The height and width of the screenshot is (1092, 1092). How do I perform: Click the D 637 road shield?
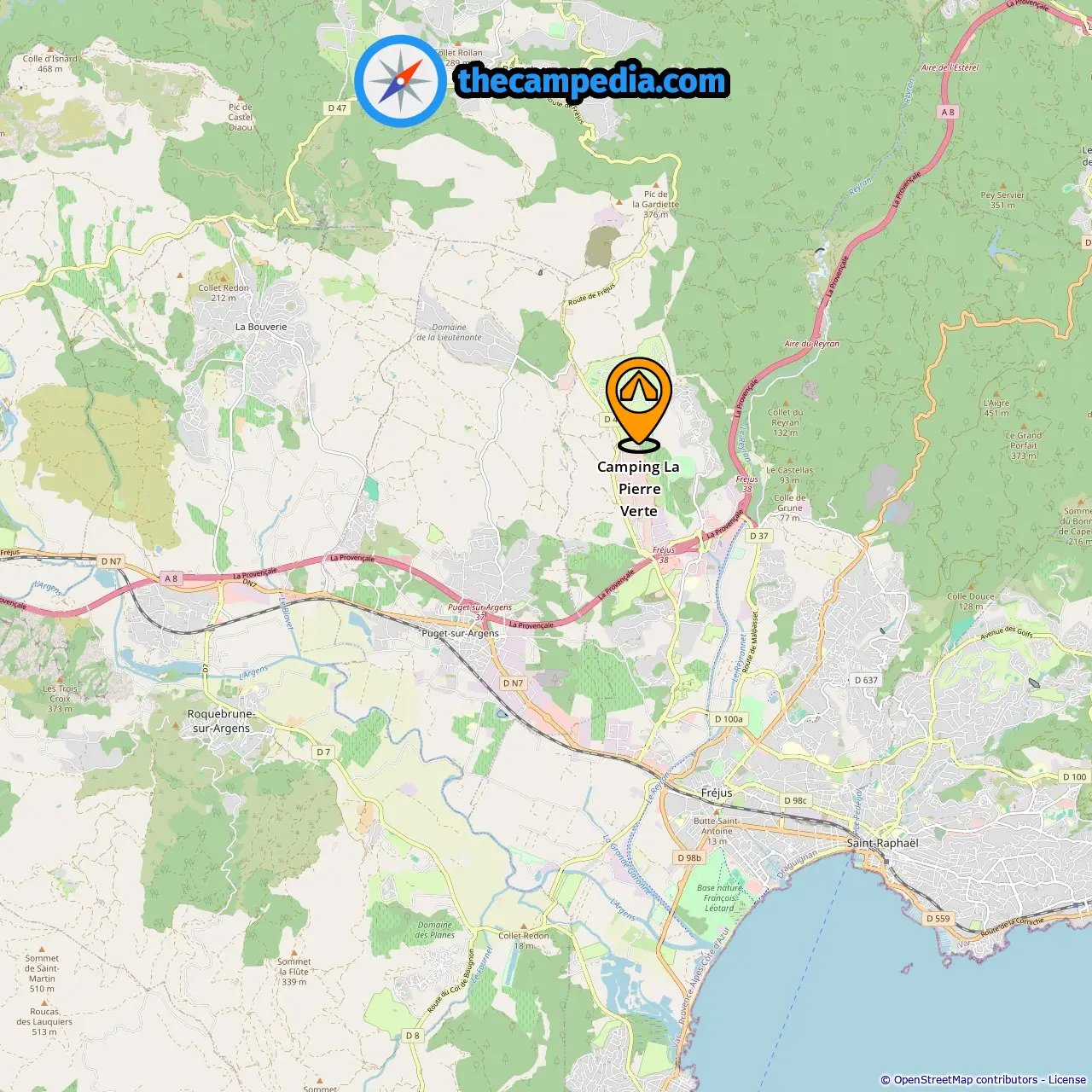coord(866,680)
